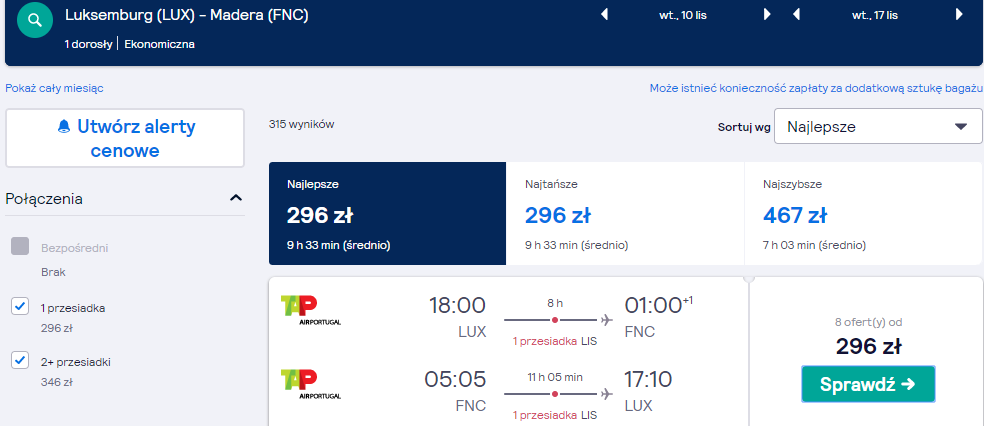Screen dimensions: 984x426
Task: Go to previous return date arrow
Action: (796, 14)
